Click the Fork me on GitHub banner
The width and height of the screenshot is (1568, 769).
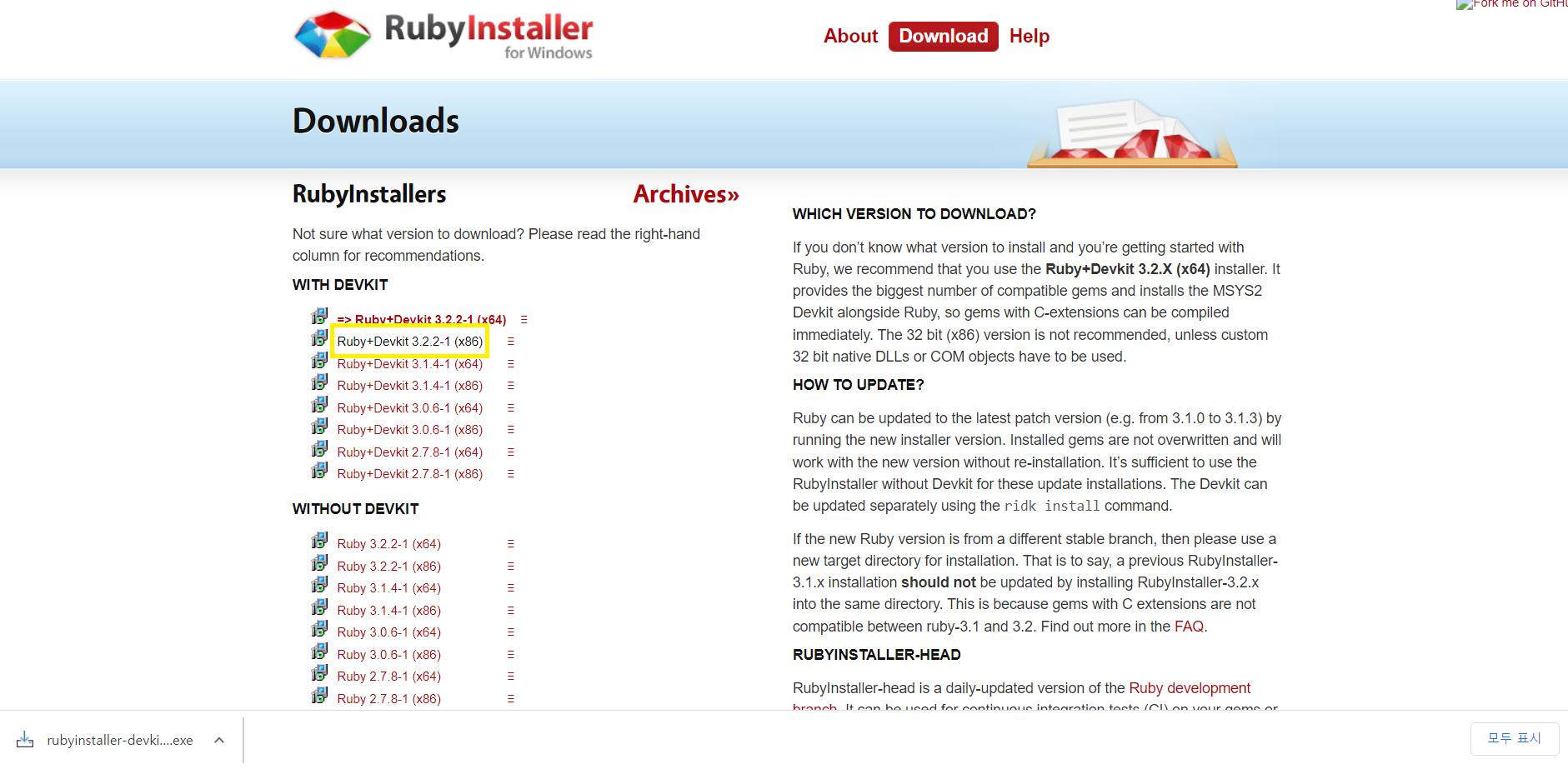(x=1512, y=5)
